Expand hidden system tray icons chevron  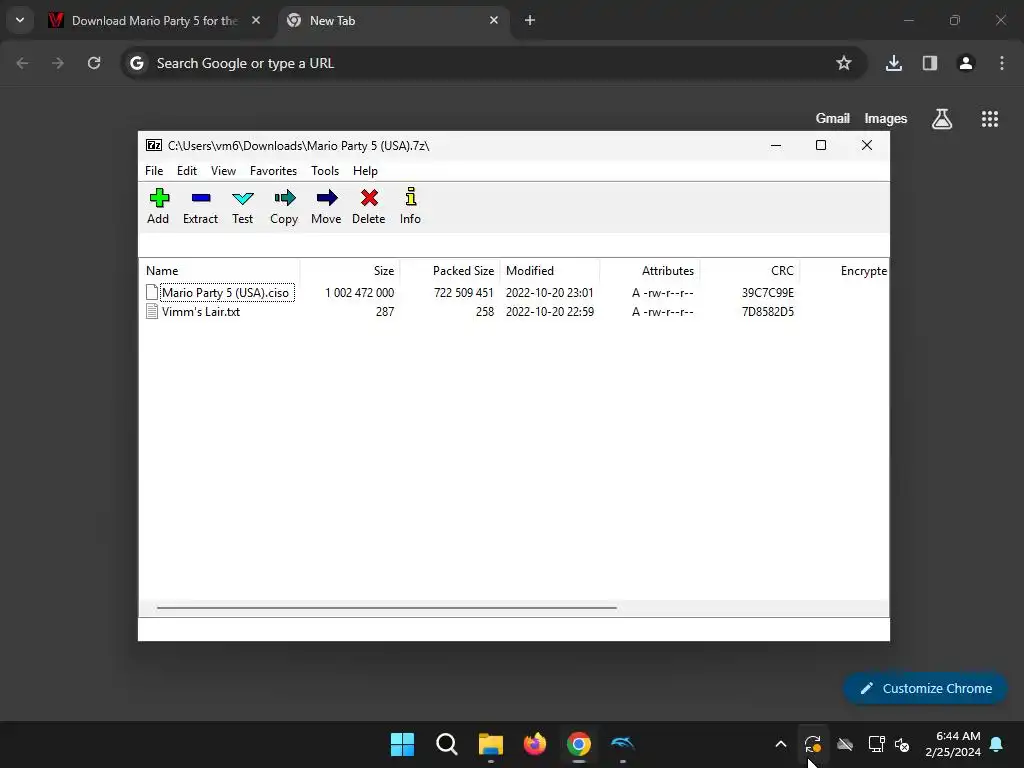click(780, 744)
